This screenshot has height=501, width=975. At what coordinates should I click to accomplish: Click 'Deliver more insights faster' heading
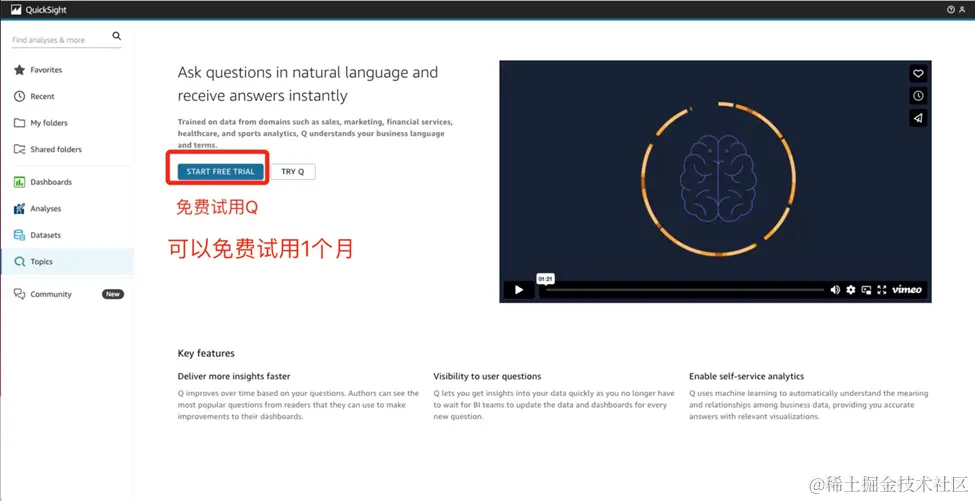[x=234, y=376]
